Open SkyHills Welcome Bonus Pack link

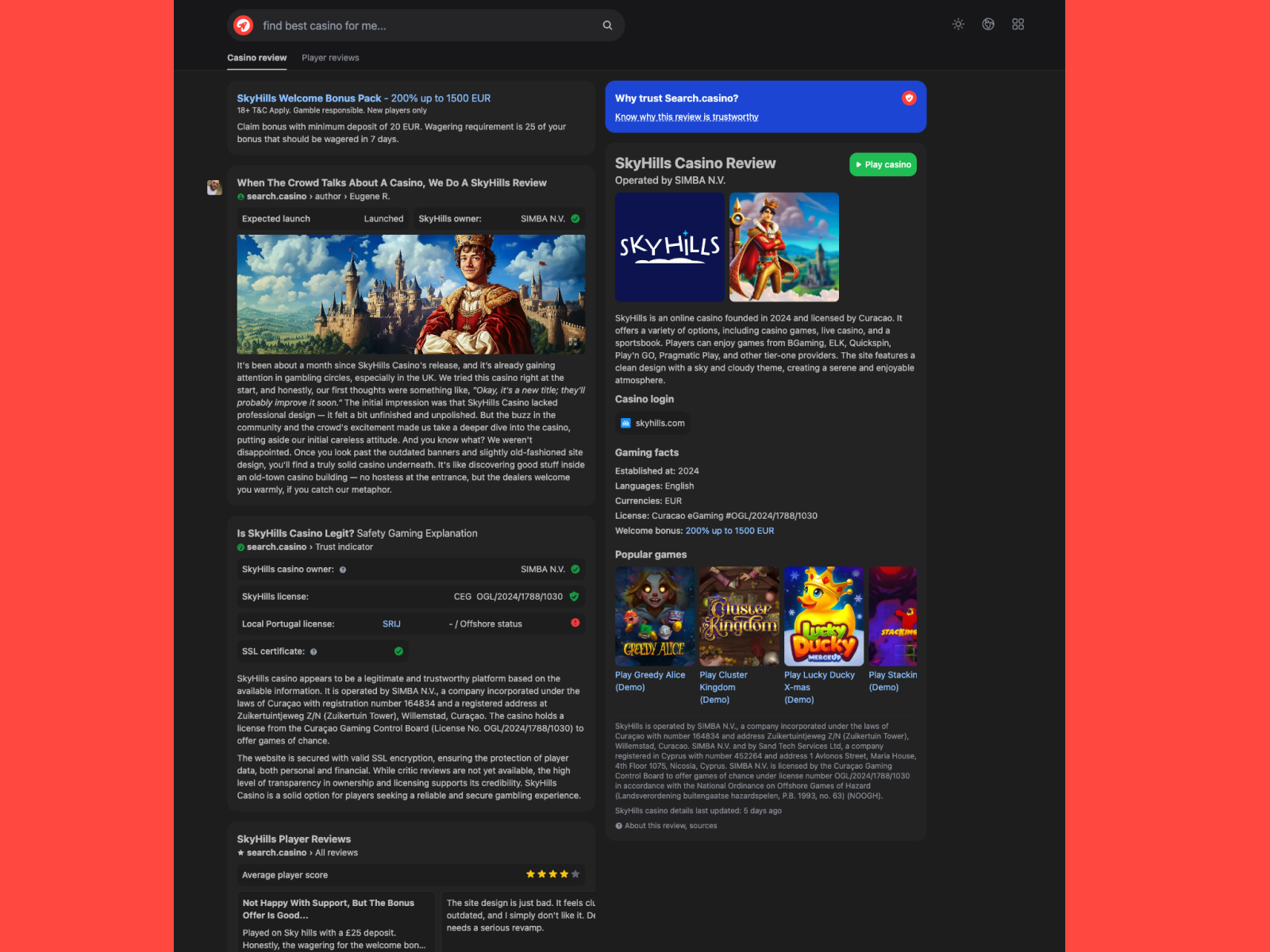[x=364, y=98]
